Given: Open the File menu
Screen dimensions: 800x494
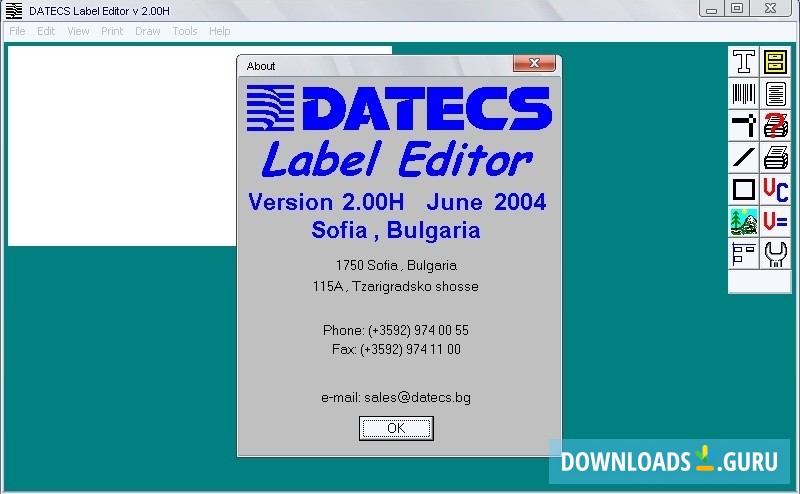Looking at the screenshot, I should [17, 31].
